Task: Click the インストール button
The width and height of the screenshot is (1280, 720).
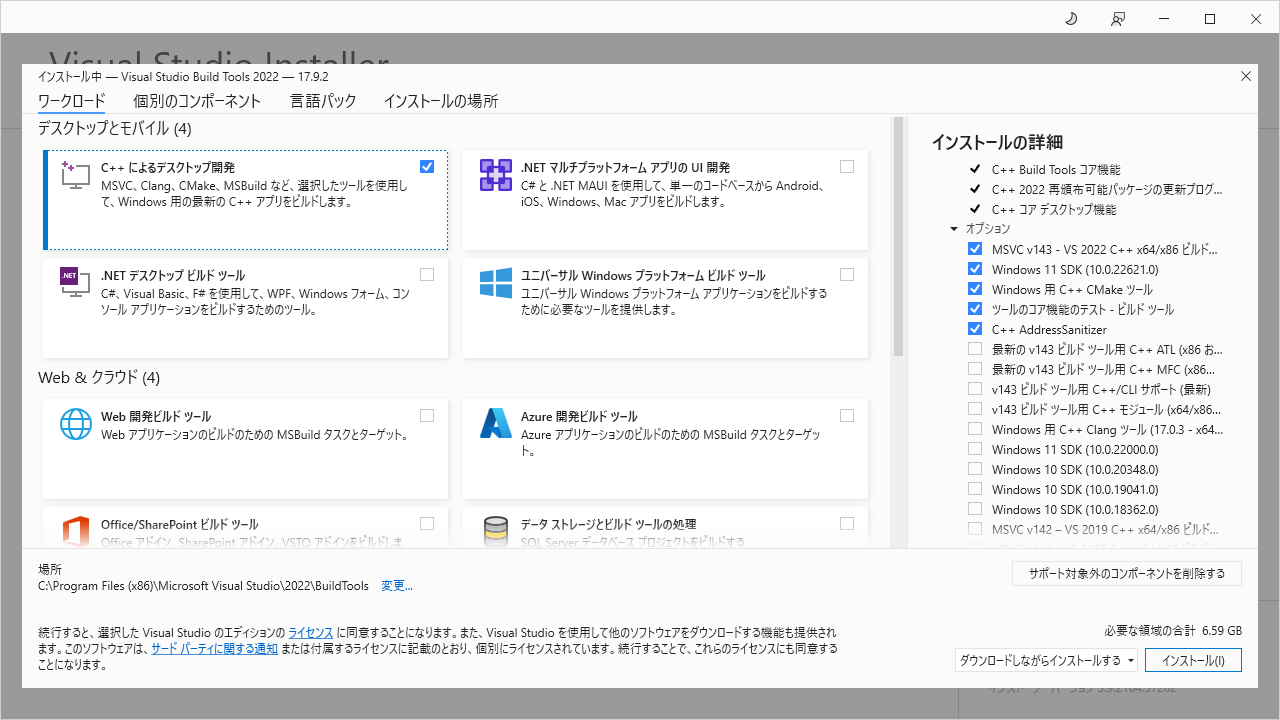Action: pyautogui.click(x=1193, y=660)
